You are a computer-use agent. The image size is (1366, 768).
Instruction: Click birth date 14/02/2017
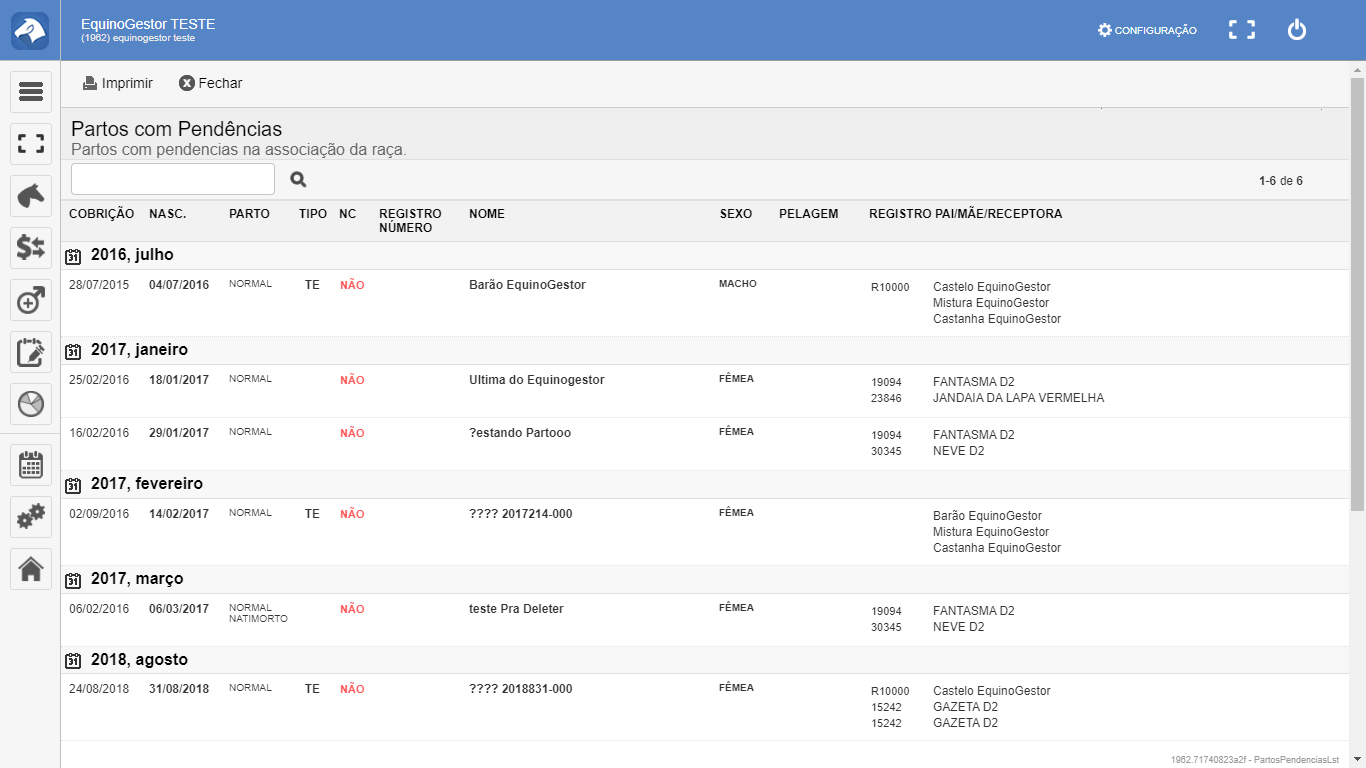pos(179,514)
